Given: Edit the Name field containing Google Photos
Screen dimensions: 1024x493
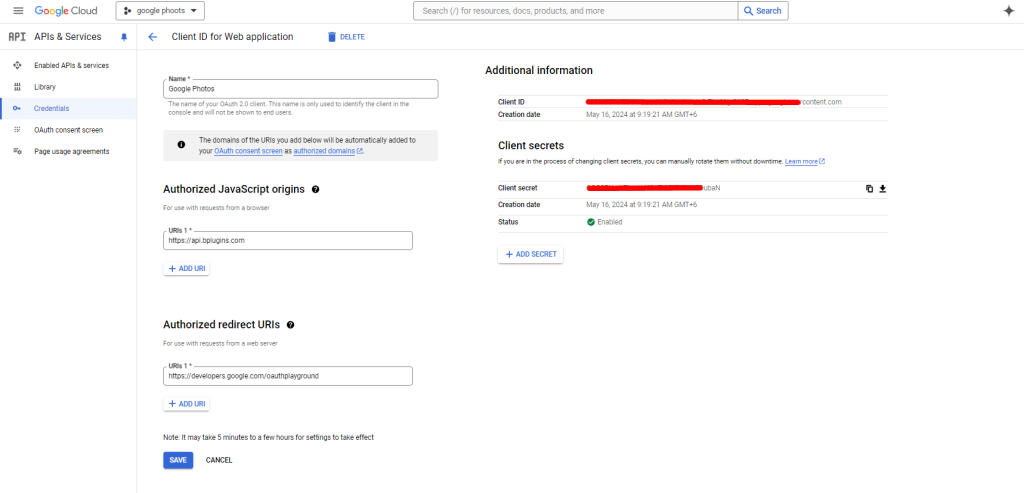Looking at the screenshot, I should click(300, 89).
